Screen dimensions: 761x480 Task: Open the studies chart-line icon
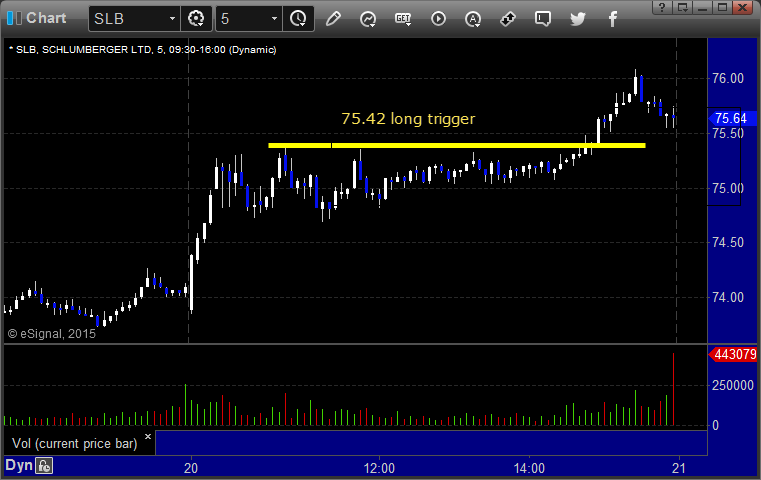[x=368, y=19]
